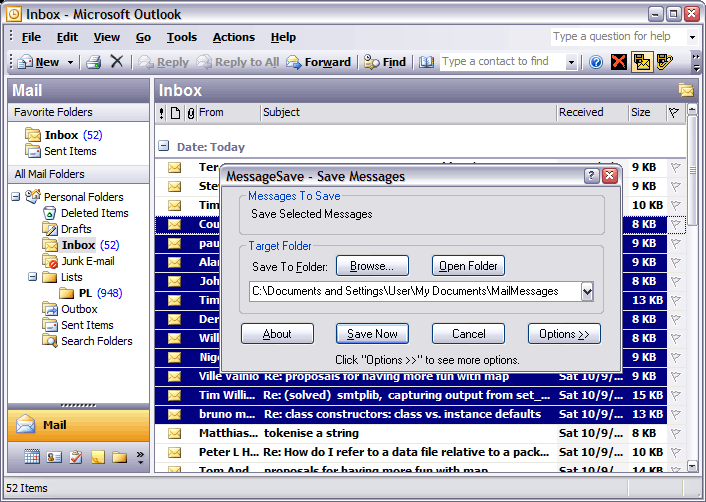This screenshot has height=502, width=706.
Task: Click the red X add-in toolbar icon
Action: pos(619,62)
